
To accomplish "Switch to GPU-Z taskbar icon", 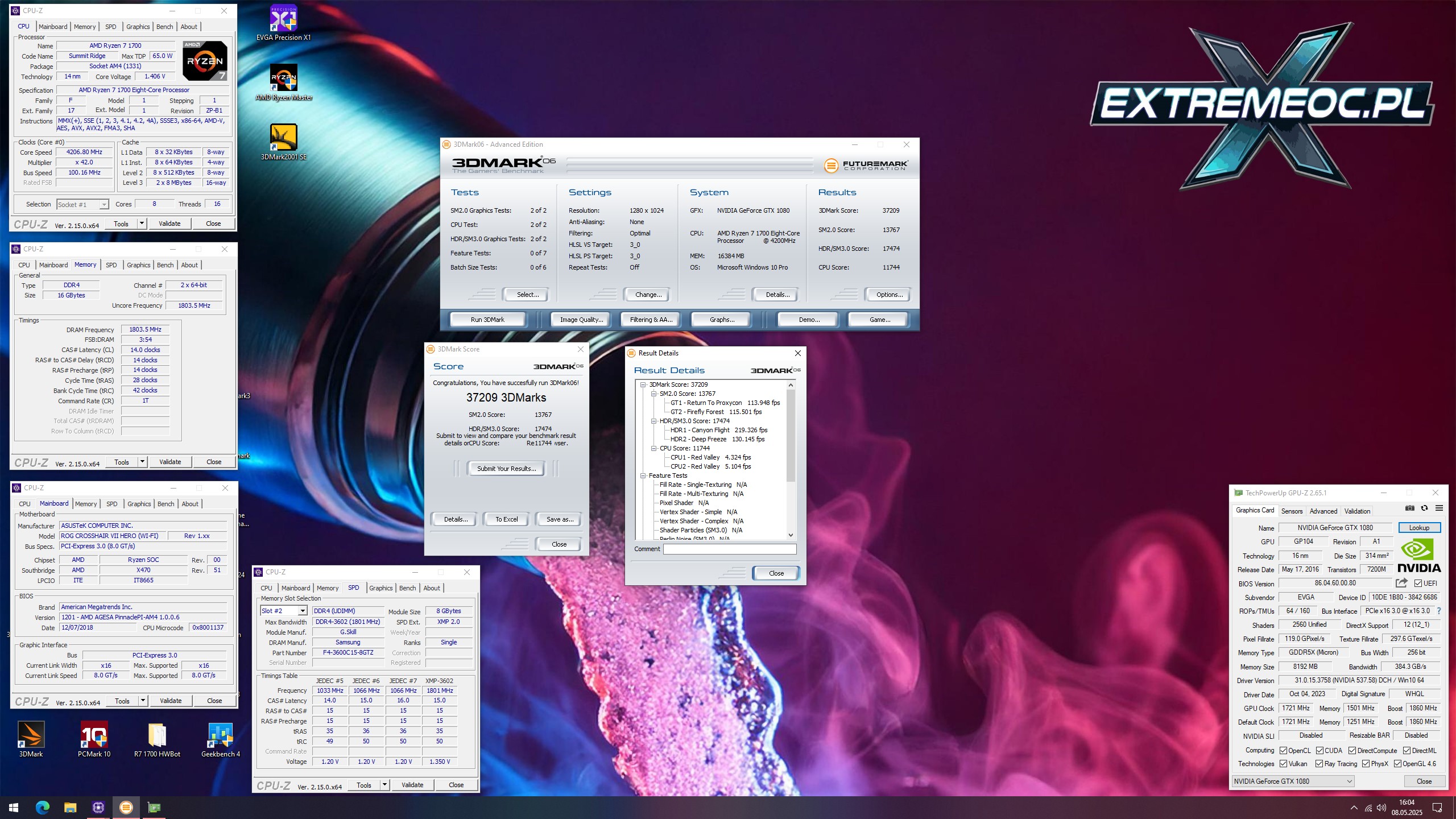I will [154, 807].
